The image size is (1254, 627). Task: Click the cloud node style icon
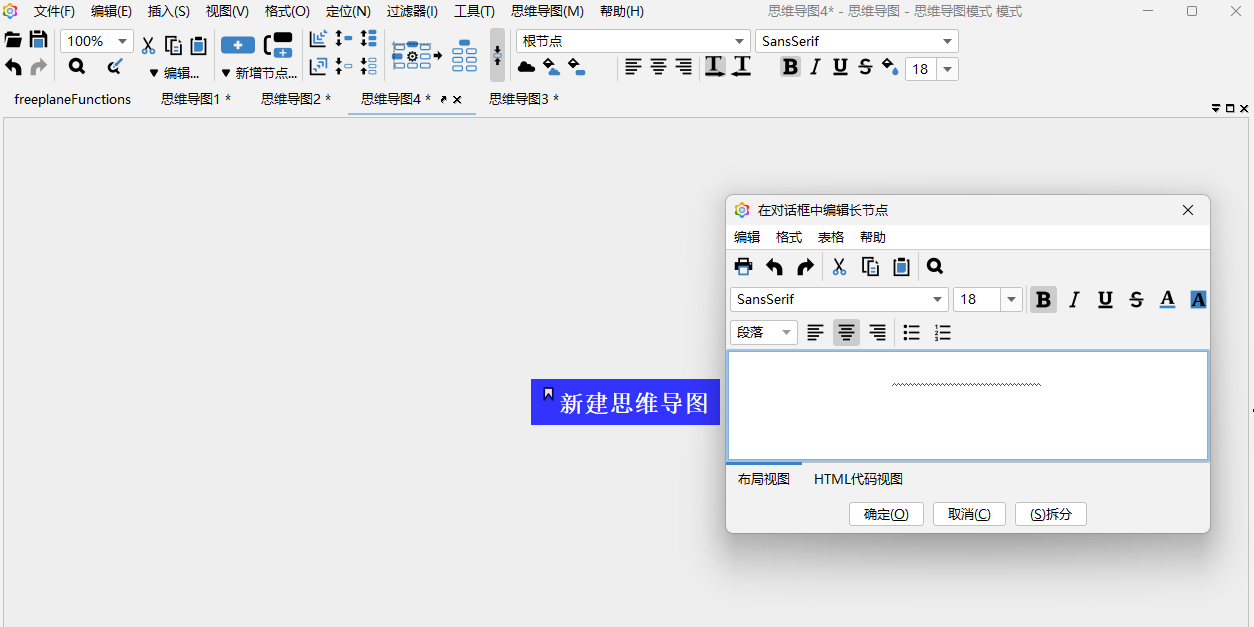coord(527,66)
